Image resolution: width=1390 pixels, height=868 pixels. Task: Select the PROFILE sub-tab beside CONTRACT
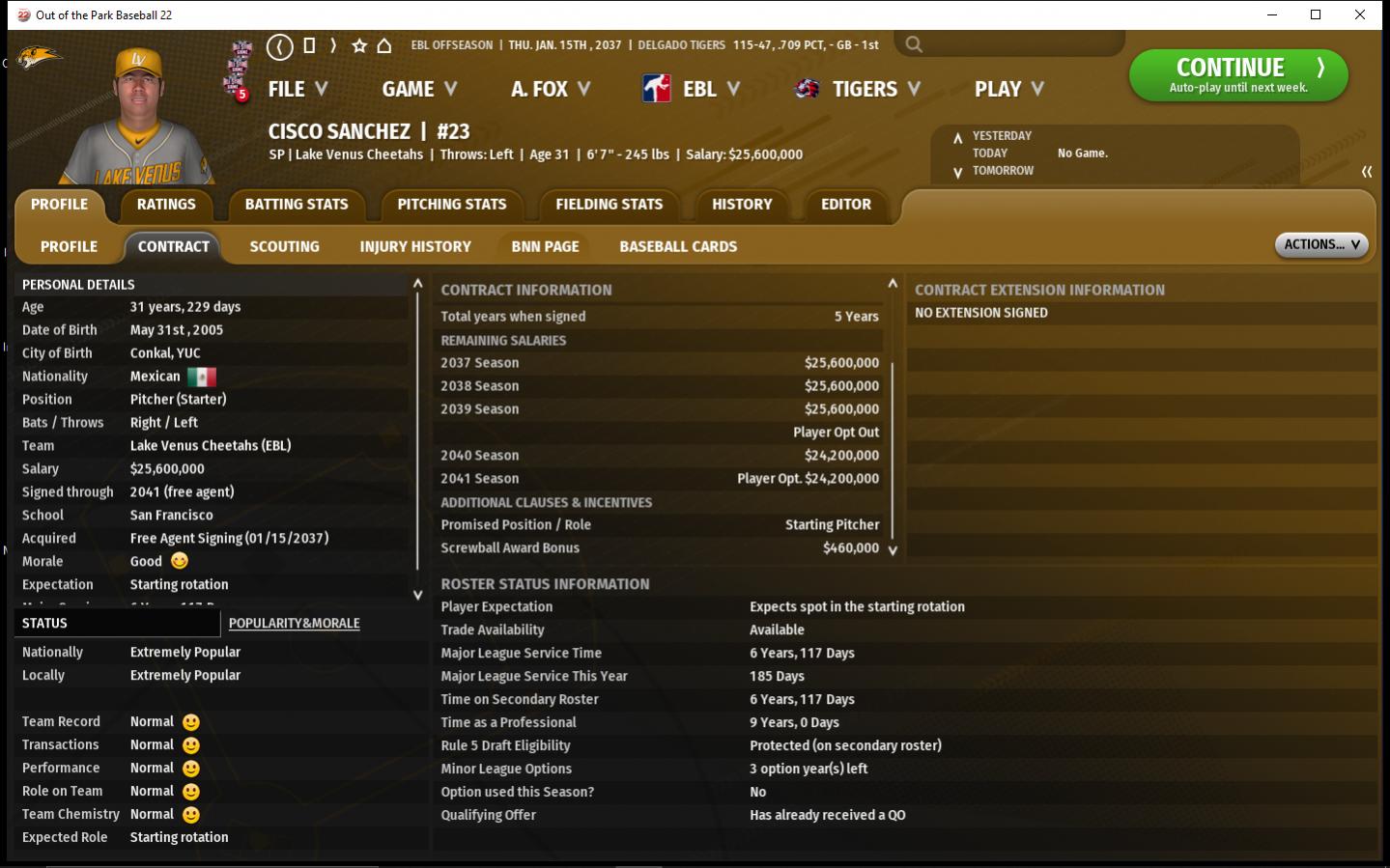pyautogui.click(x=69, y=247)
